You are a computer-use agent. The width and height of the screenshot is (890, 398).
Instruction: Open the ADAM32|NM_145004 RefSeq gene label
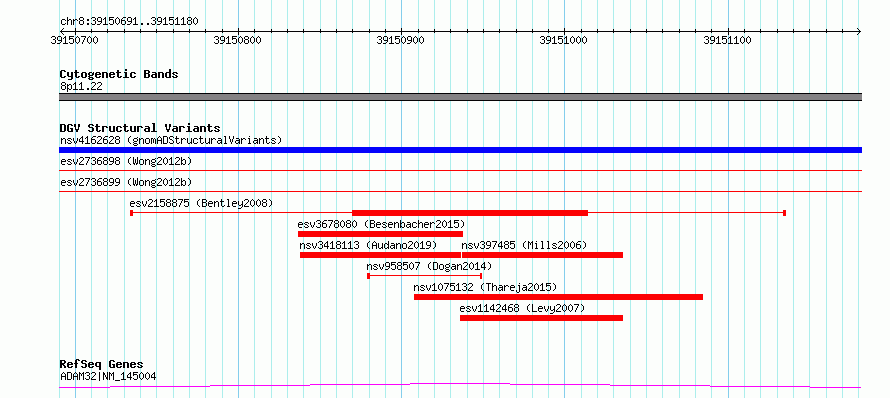(108, 376)
